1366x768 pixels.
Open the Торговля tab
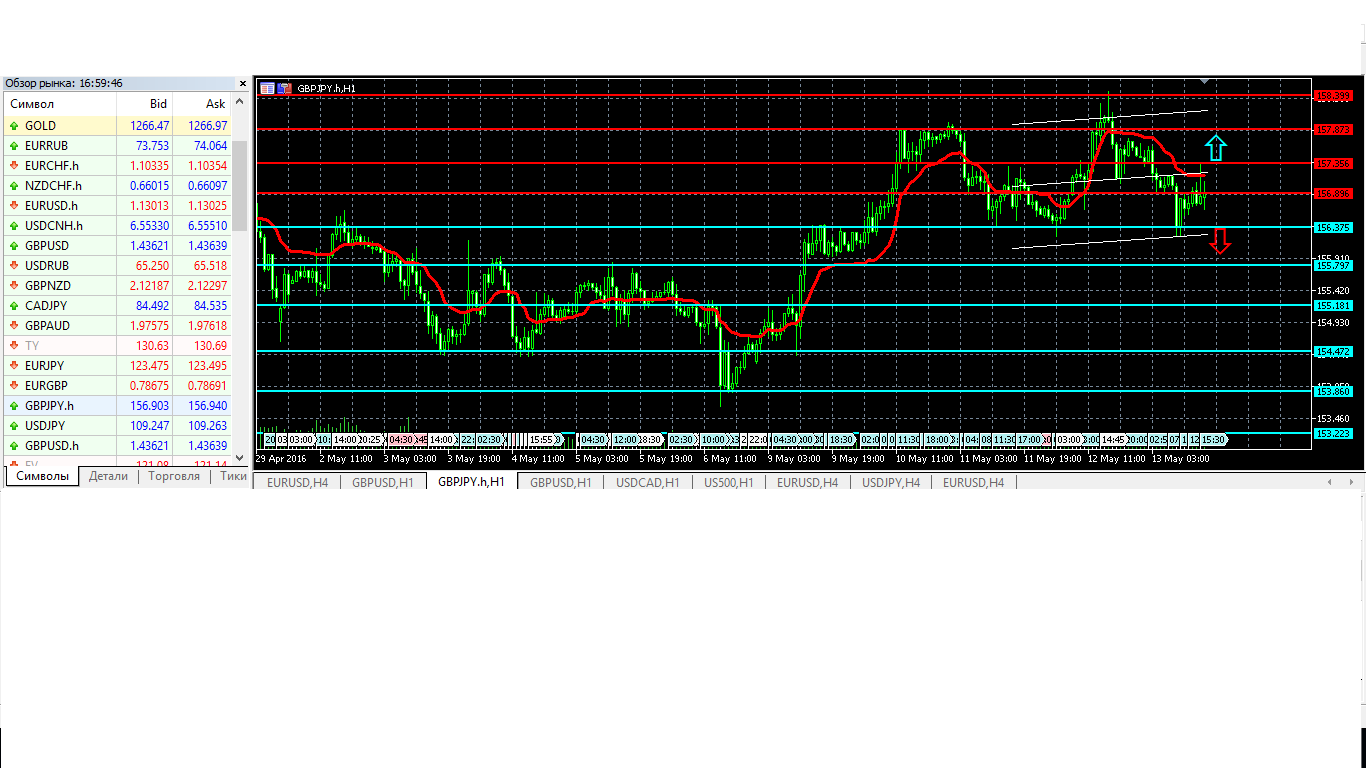[174, 477]
